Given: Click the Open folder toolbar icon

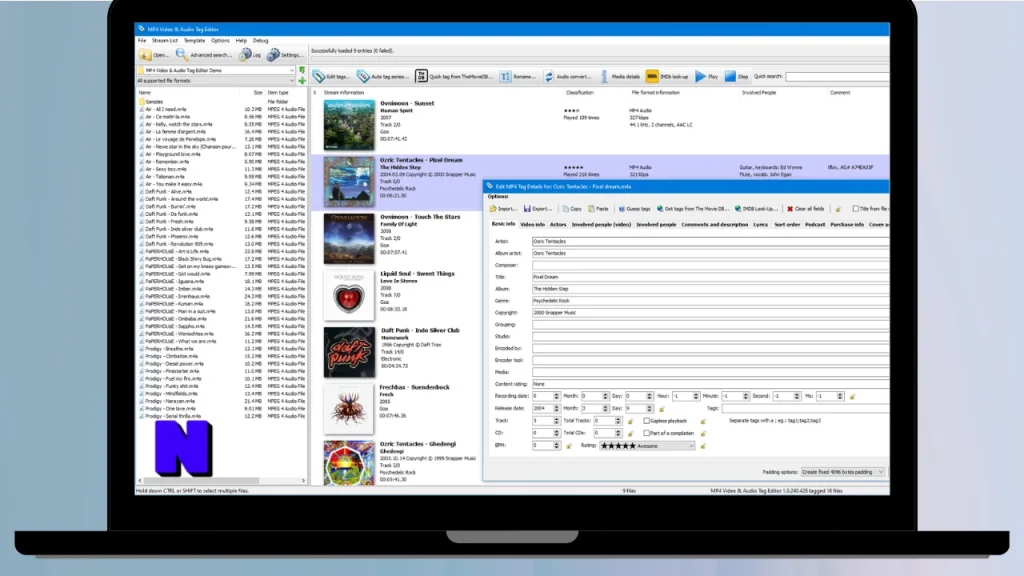Looking at the screenshot, I should pyautogui.click(x=145, y=55).
